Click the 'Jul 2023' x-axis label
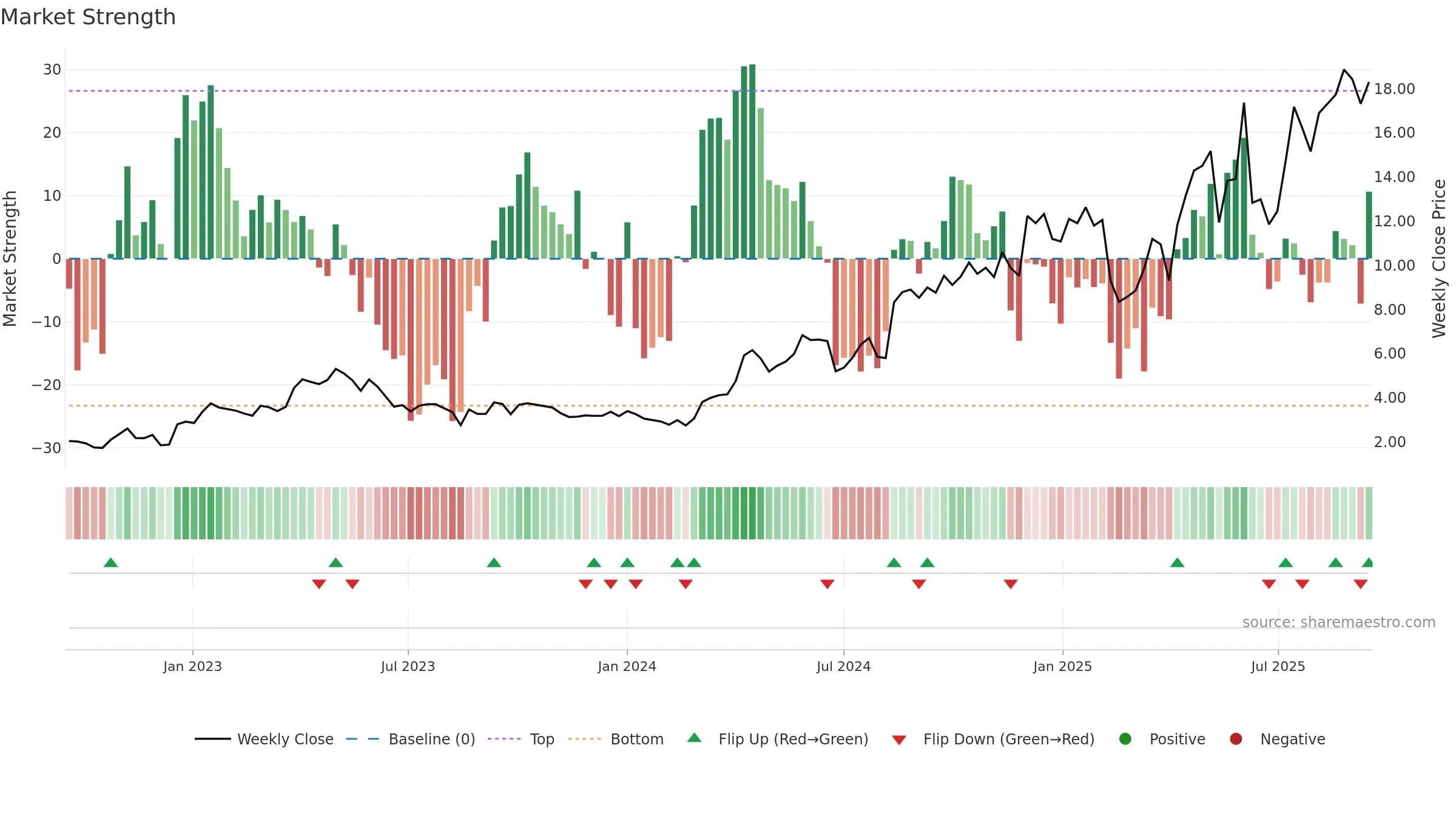 [408, 666]
